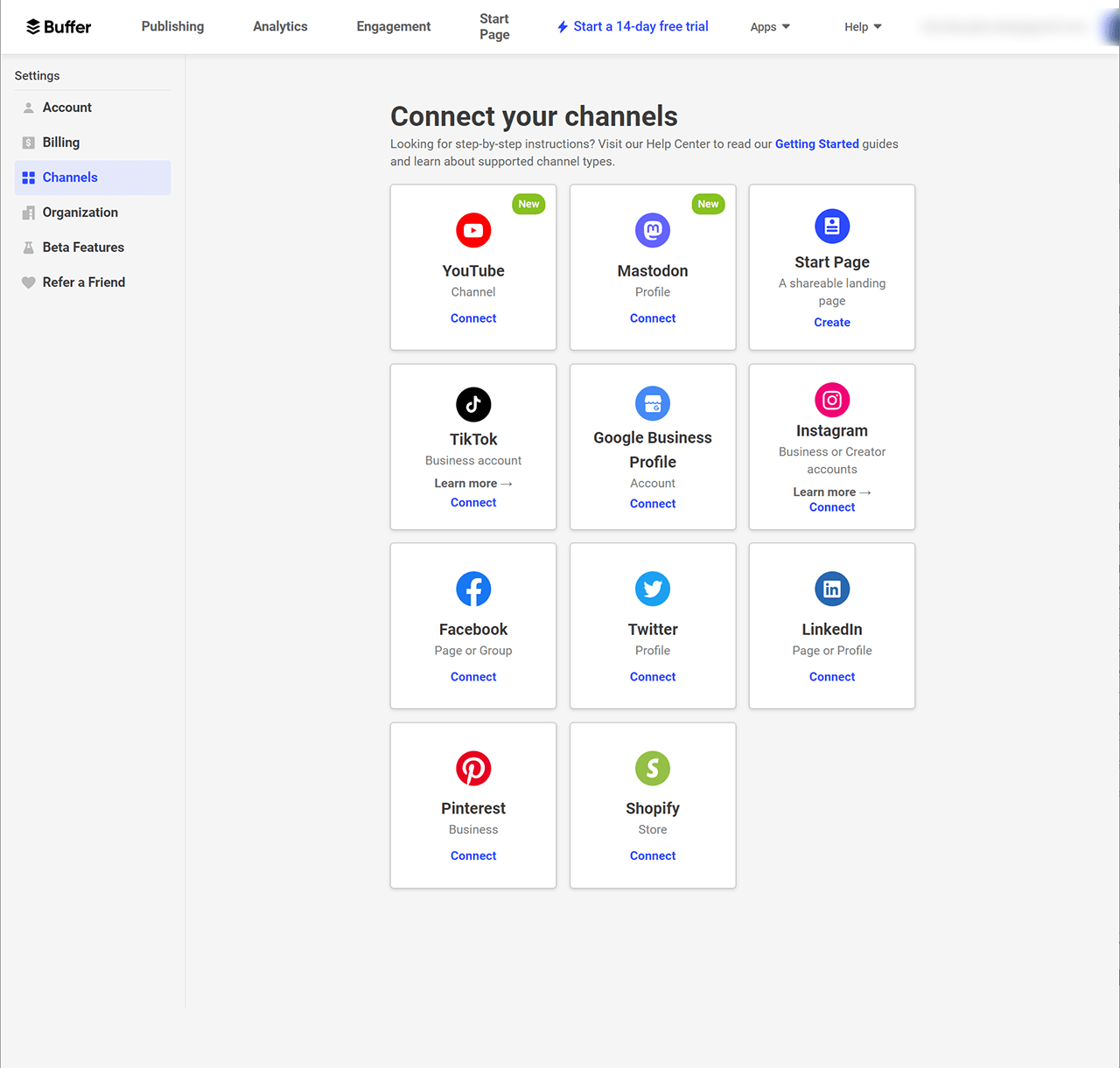
Task: Click the Google Business Profile icon
Action: pos(653,403)
